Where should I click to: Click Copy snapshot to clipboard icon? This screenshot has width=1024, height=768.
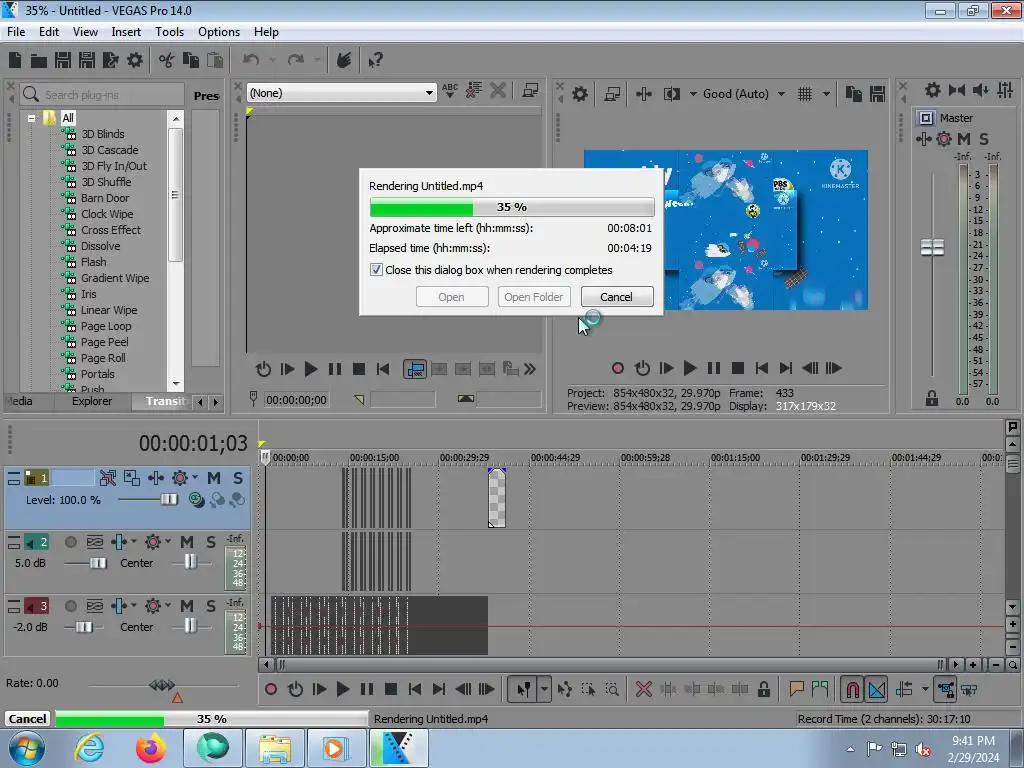coord(853,94)
